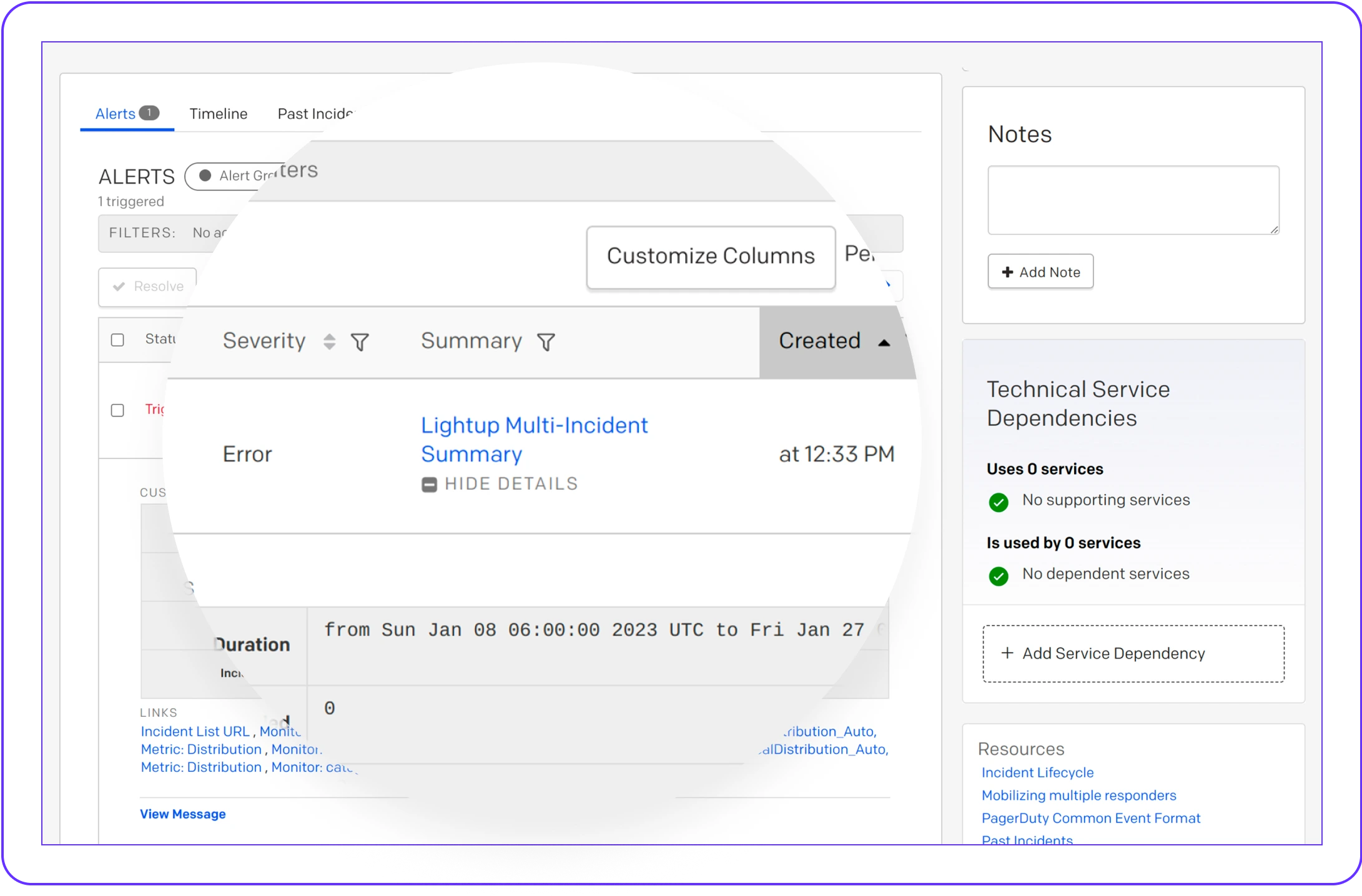Click green check beside No dependent services

pos(999,576)
